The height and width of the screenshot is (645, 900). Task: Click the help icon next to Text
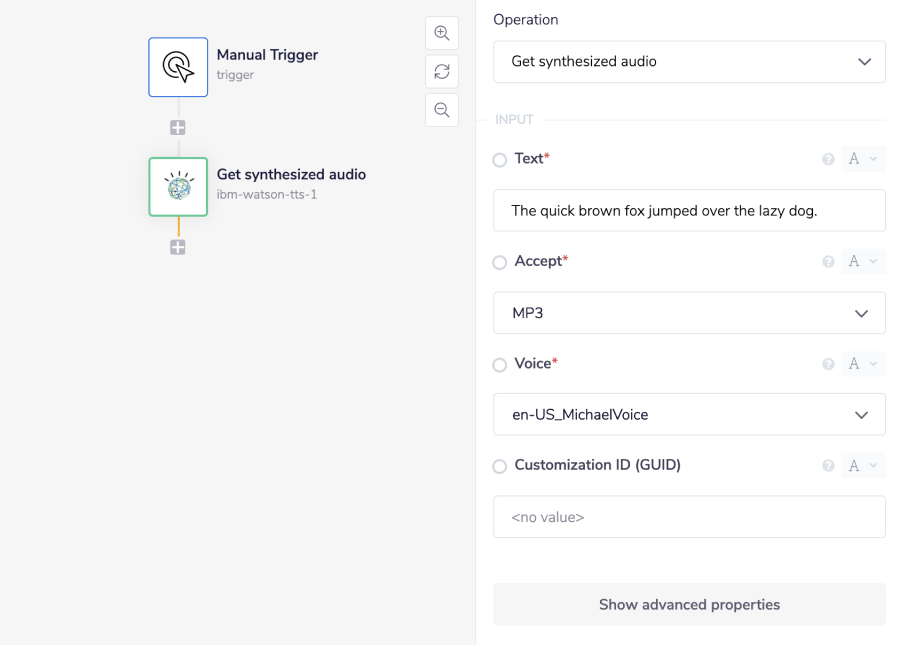click(x=828, y=159)
